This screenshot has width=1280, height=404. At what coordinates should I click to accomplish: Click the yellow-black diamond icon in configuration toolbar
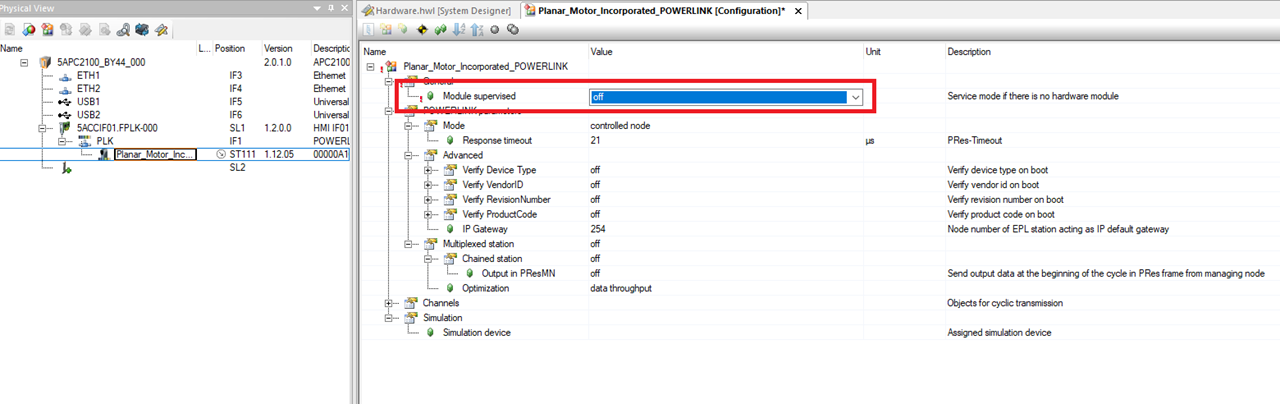[x=422, y=30]
